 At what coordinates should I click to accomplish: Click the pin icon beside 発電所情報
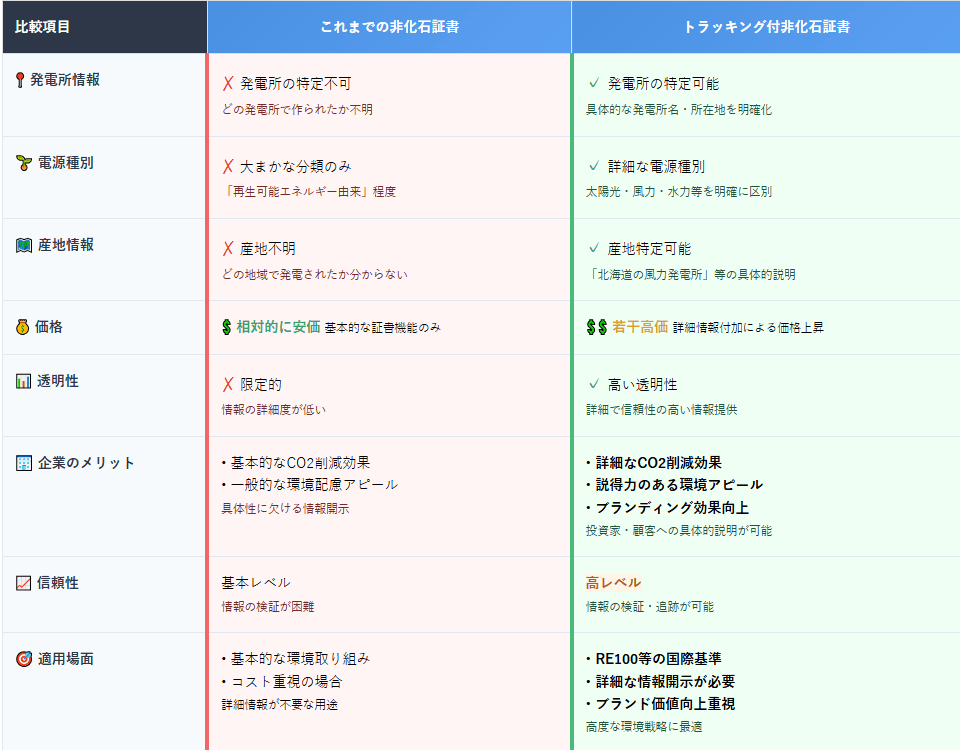click(x=20, y=80)
